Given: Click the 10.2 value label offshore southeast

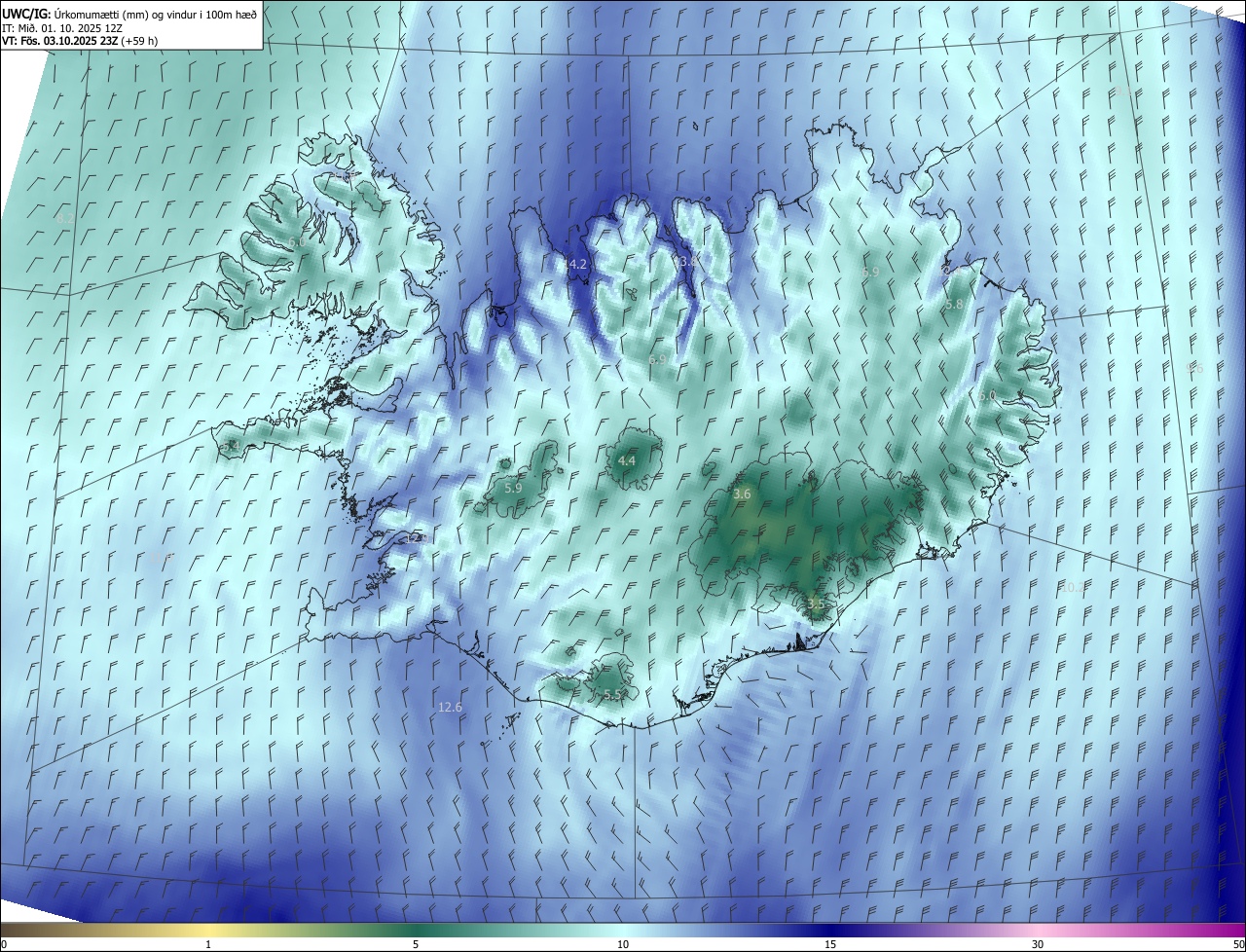Looking at the screenshot, I should 1072,587.
